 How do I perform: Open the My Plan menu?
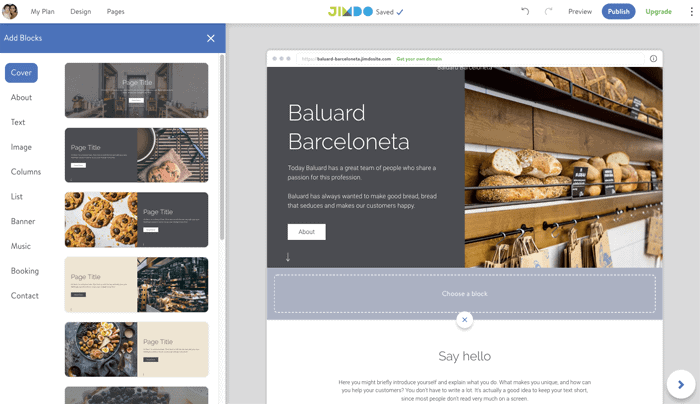click(x=42, y=12)
